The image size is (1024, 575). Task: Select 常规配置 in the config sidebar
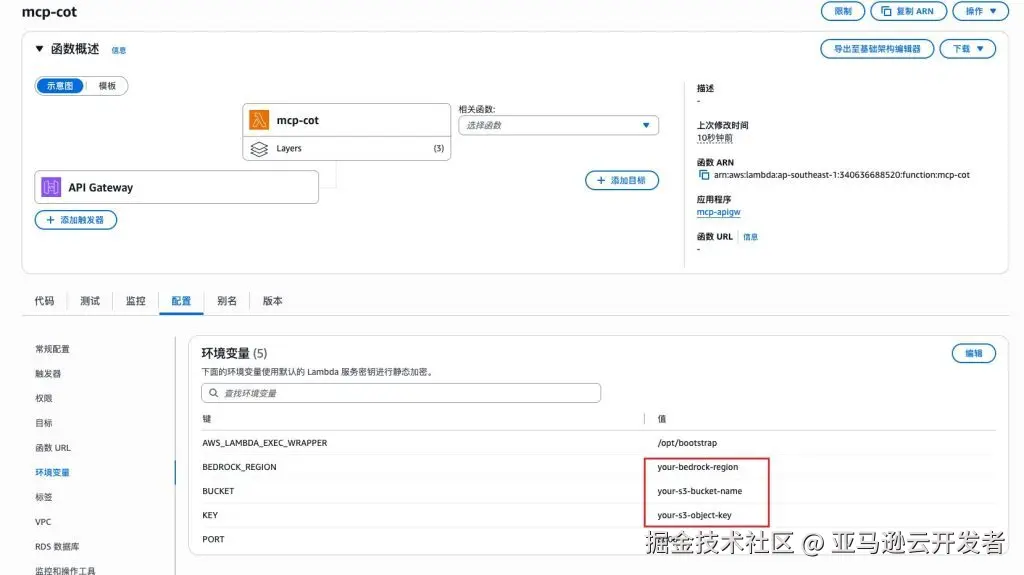coord(52,349)
